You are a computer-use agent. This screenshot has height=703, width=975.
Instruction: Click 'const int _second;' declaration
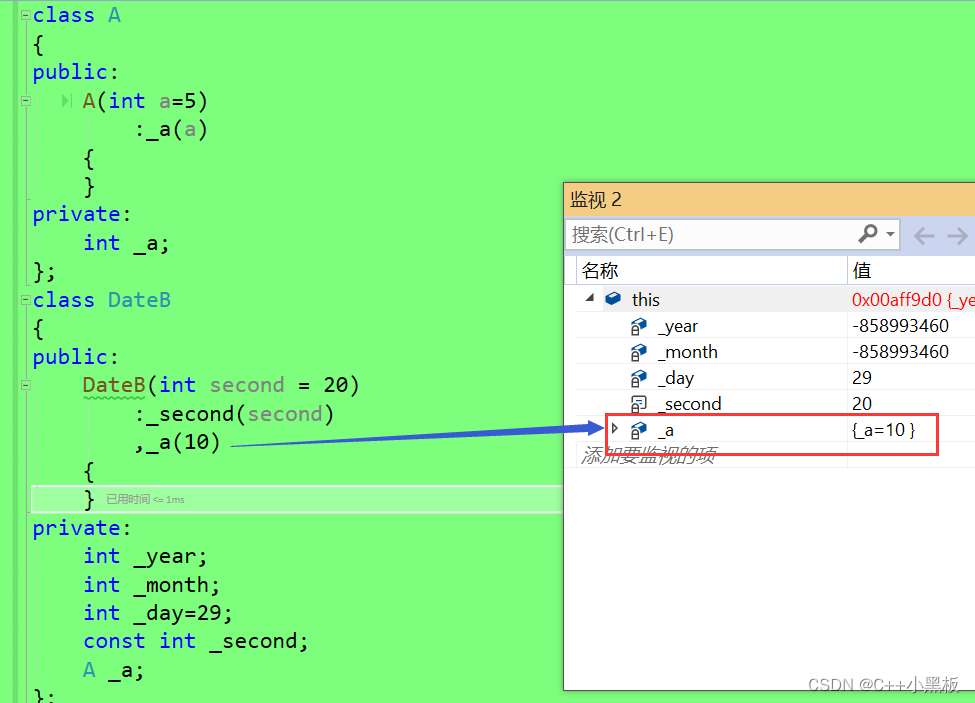click(196, 641)
